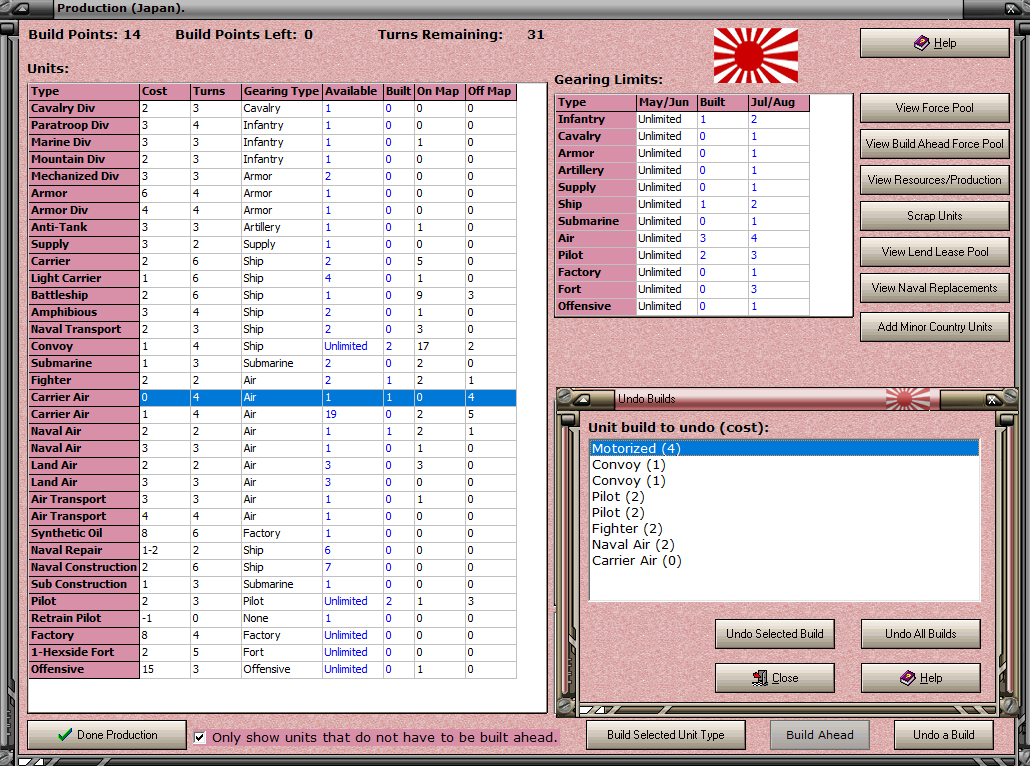Select the Amphibious unit row

[273, 312]
